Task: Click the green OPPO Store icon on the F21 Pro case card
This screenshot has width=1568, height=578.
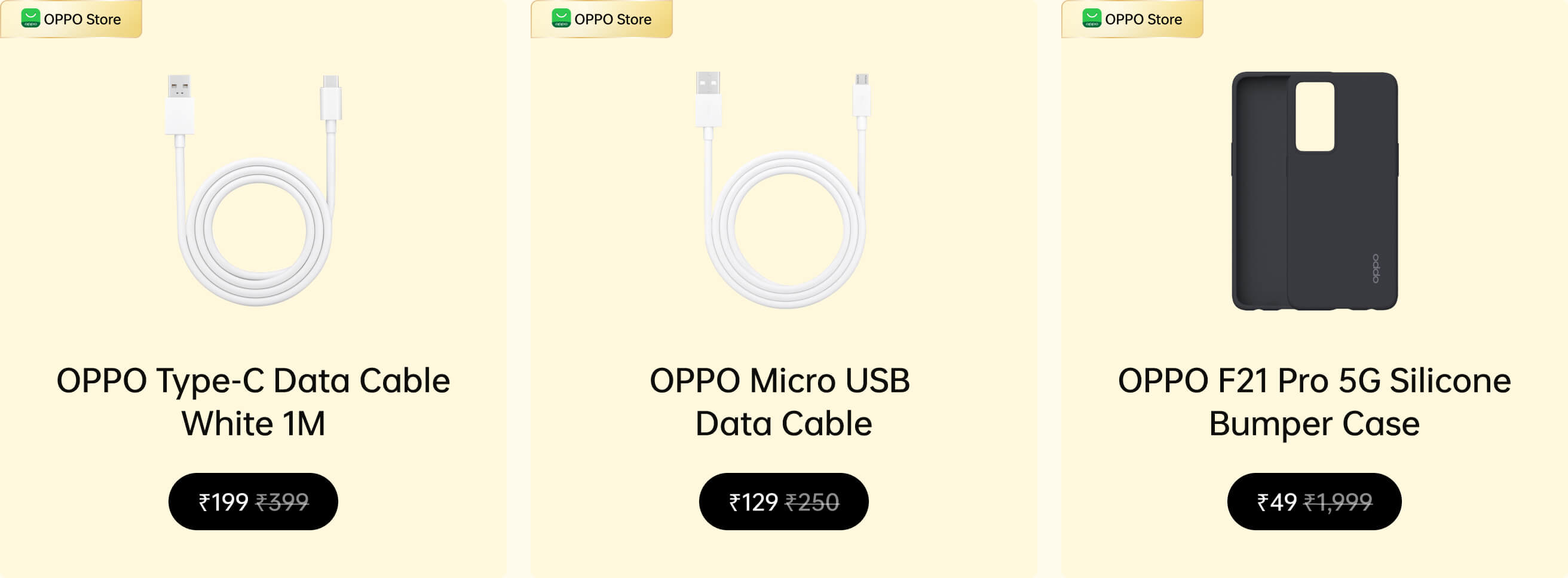Action: click(1091, 19)
